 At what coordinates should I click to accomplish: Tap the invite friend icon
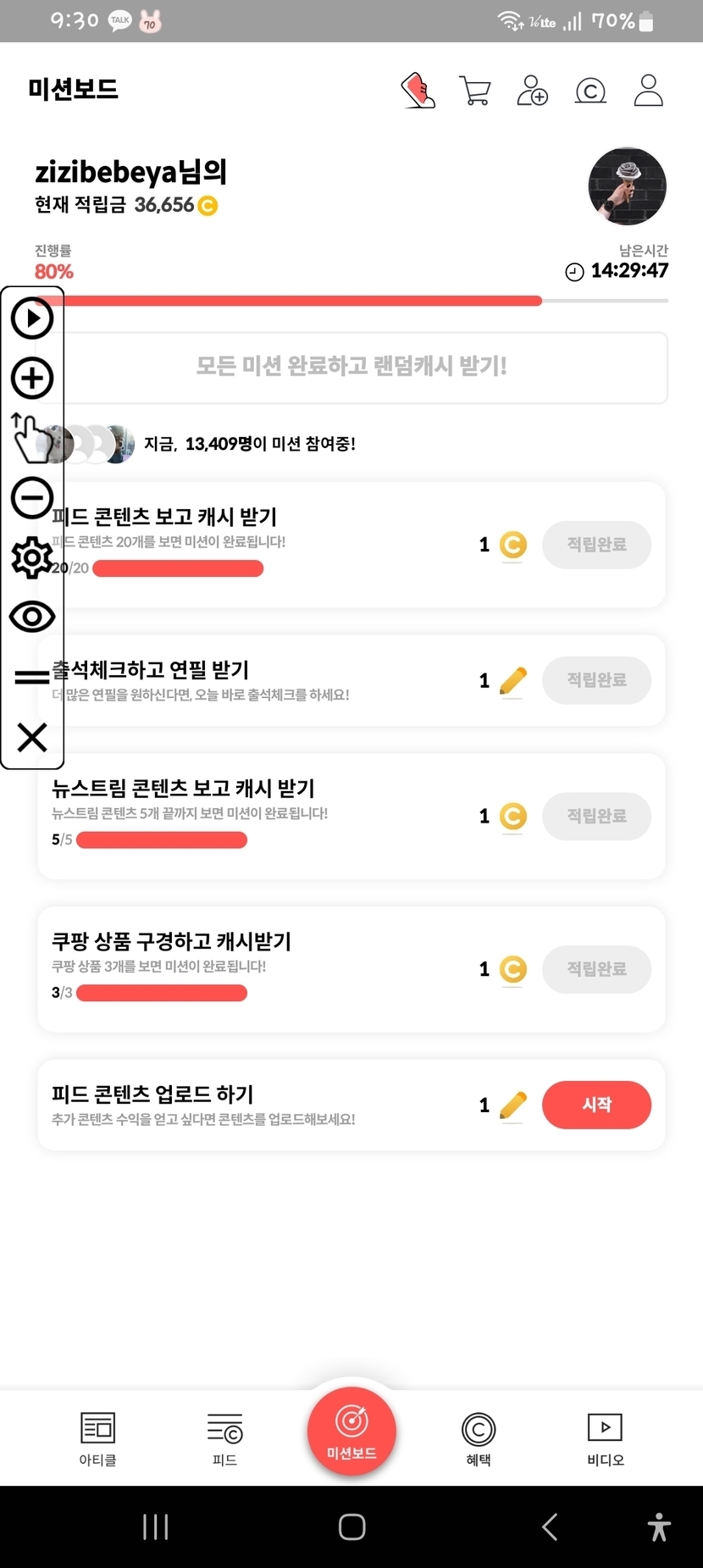pos(532,90)
